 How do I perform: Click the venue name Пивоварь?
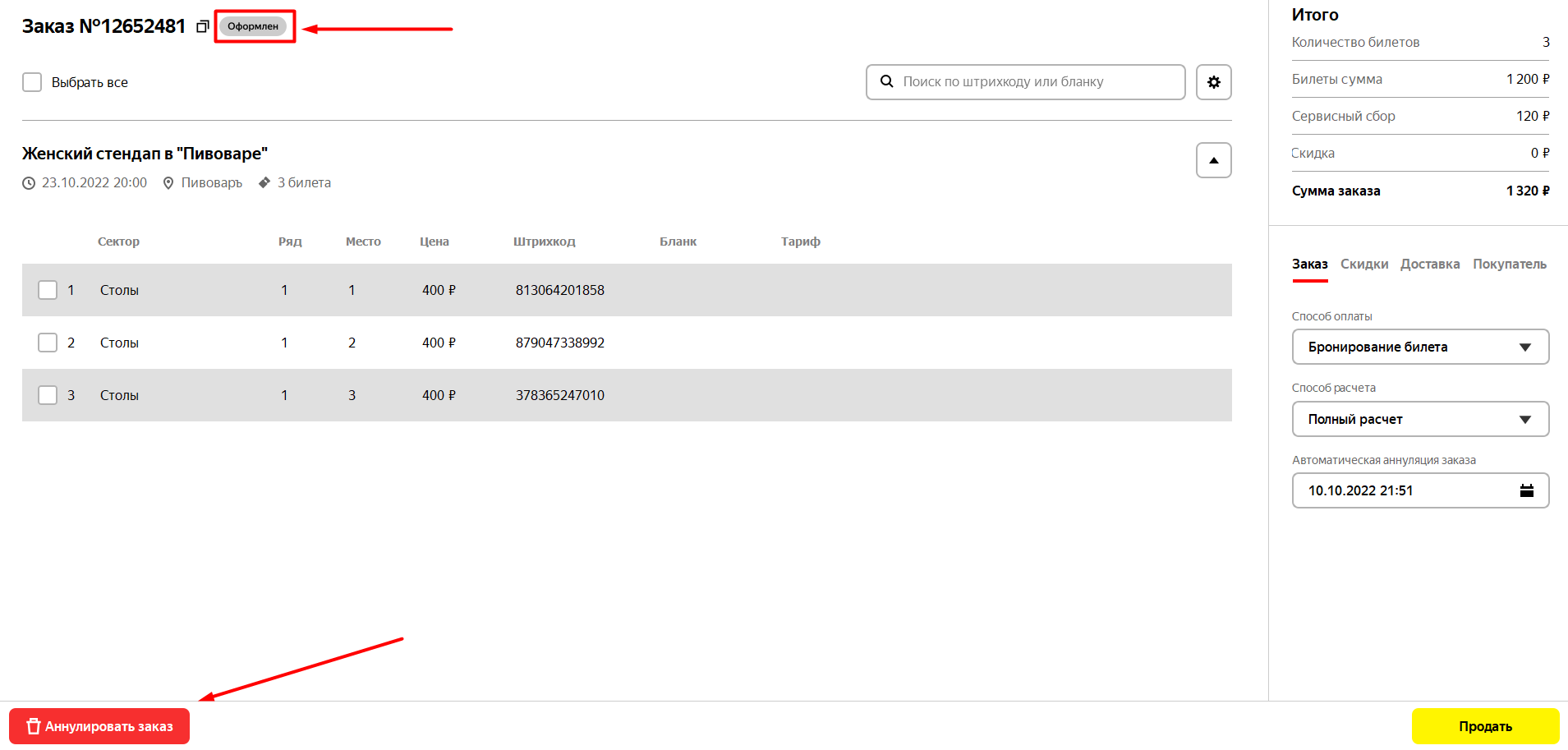[x=212, y=182]
